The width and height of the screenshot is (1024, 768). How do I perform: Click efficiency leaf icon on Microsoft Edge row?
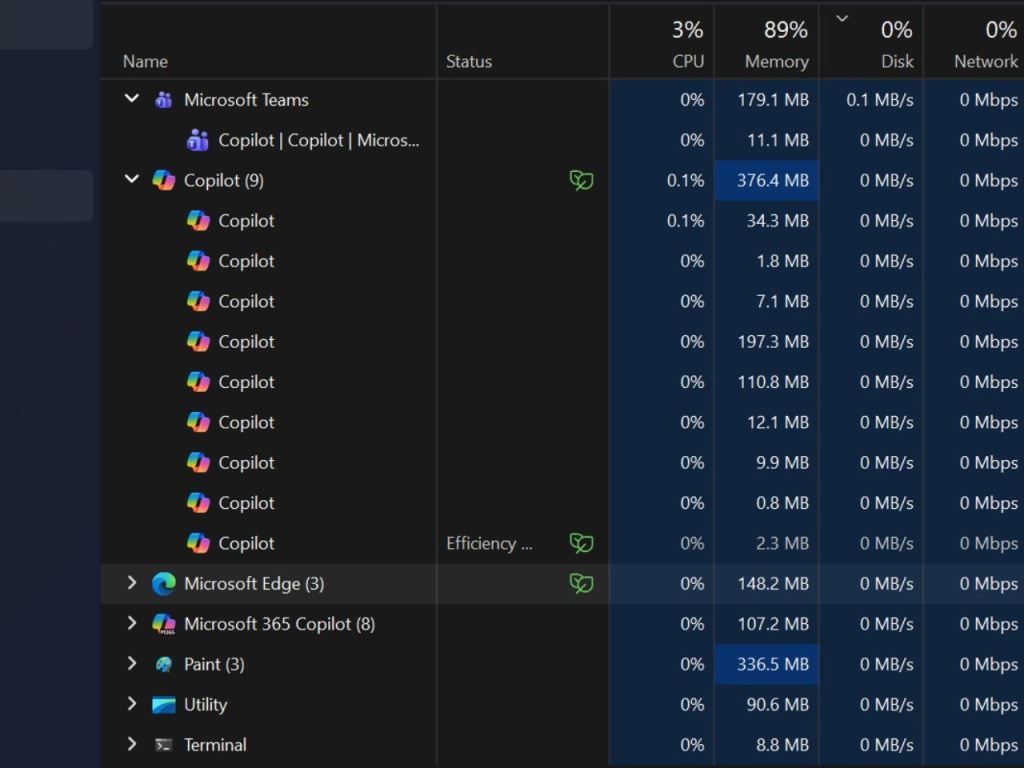click(581, 583)
